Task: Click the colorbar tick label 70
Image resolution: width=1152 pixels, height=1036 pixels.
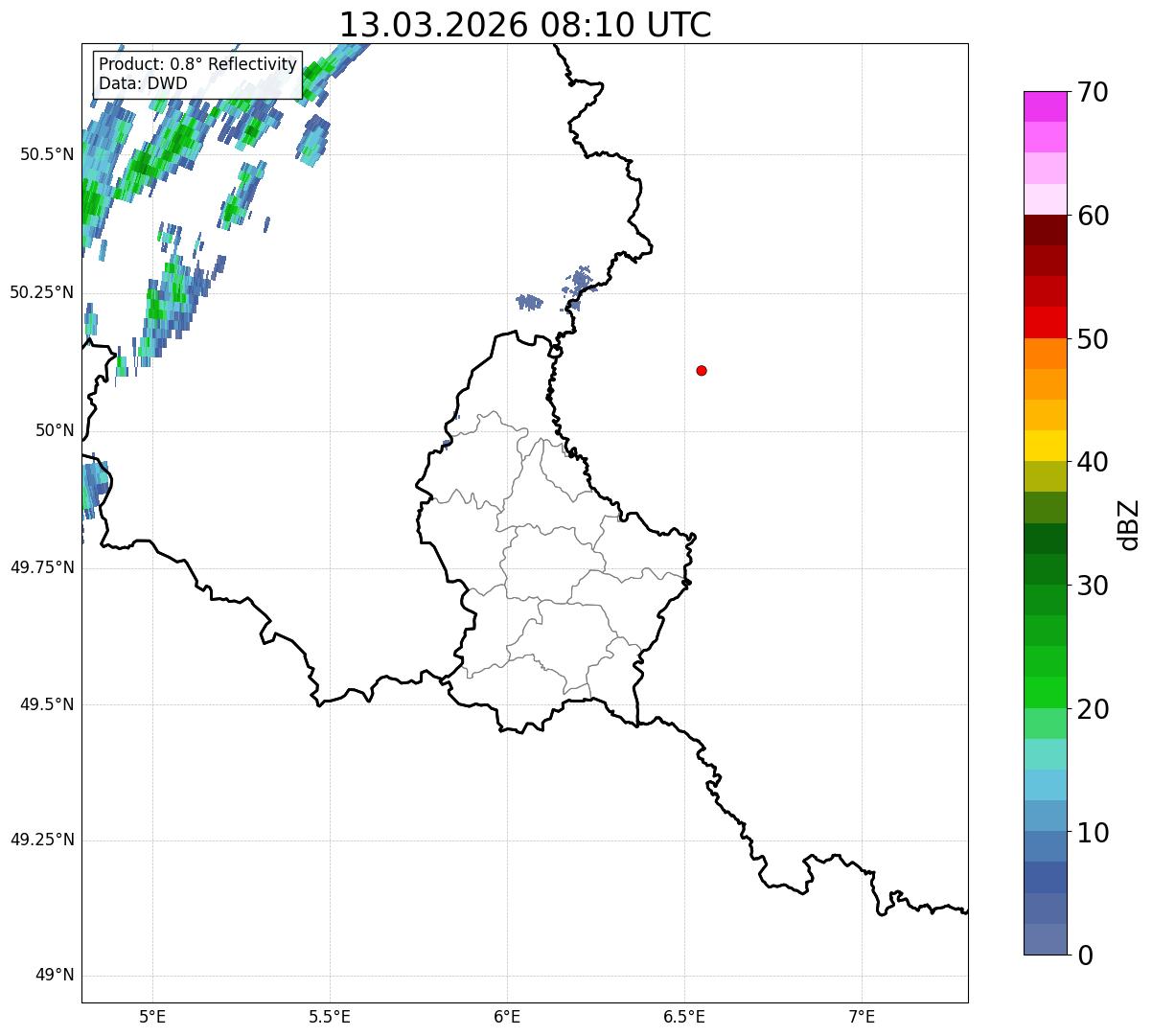Action: (1093, 92)
